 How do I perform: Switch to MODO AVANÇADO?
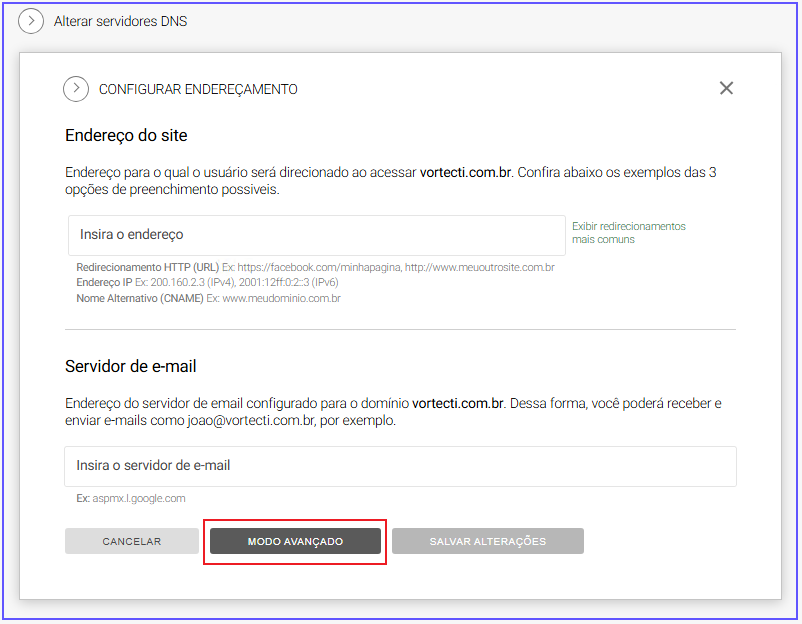tap(295, 541)
